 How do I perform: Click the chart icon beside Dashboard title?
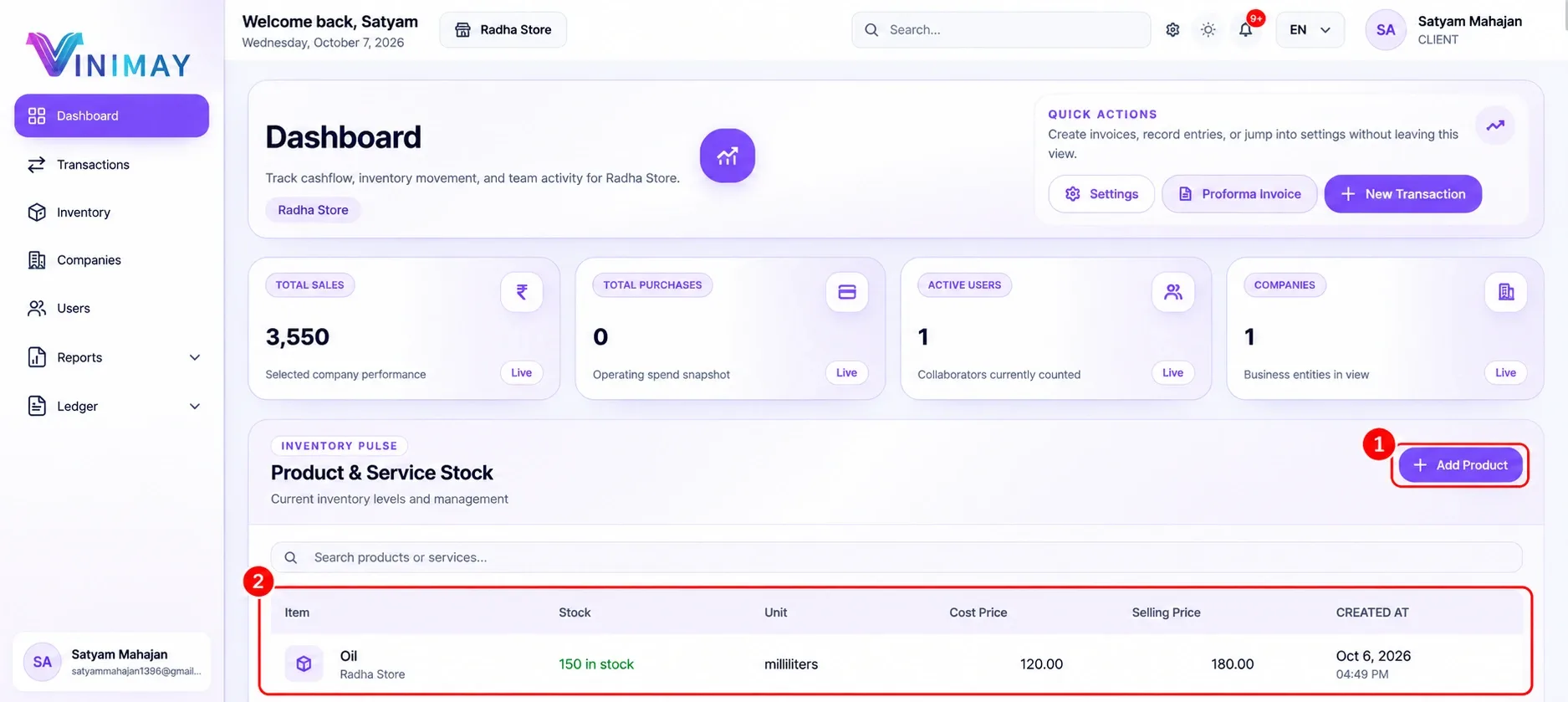pos(728,156)
